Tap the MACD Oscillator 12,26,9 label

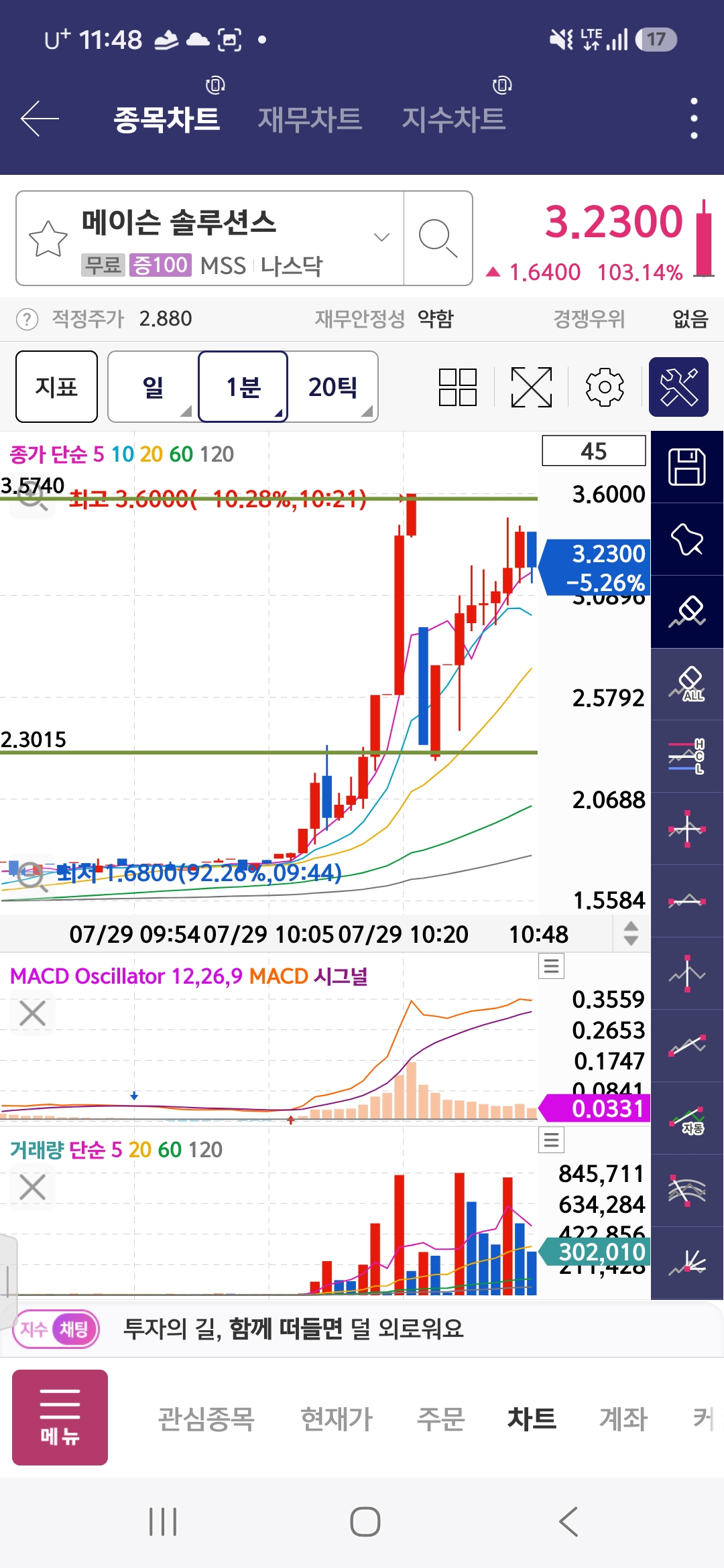pyautogui.click(x=126, y=976)
